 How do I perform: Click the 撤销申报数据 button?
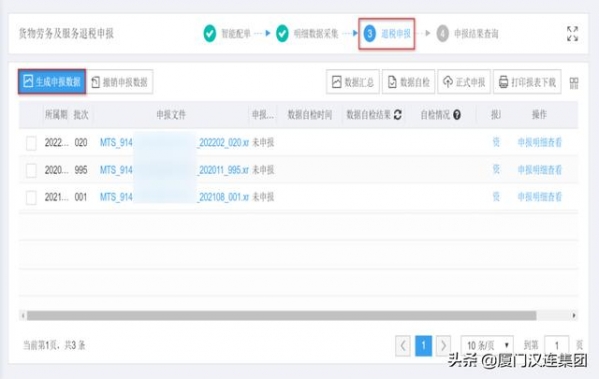pos(120,82)
